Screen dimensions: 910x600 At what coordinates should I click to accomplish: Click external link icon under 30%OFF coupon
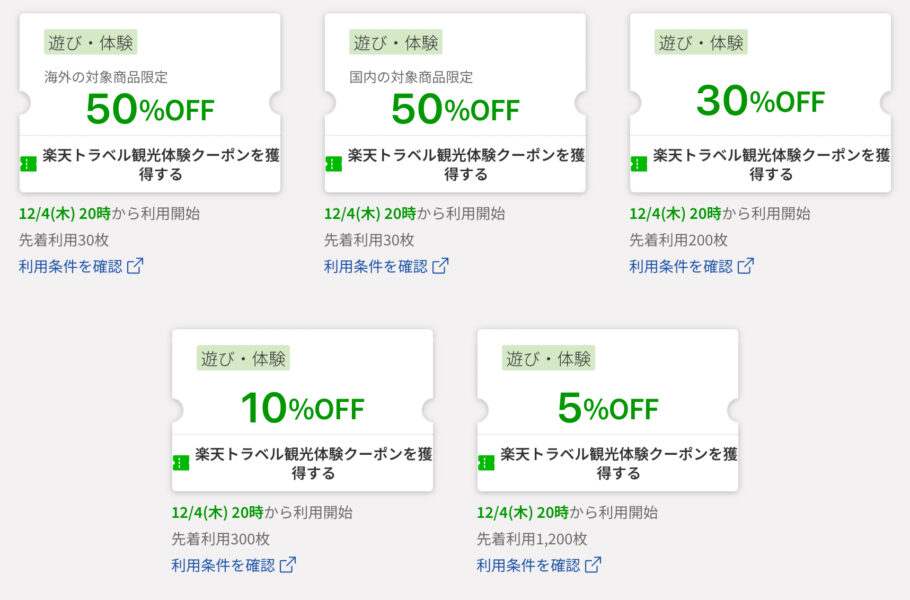[x=745, y=266]
